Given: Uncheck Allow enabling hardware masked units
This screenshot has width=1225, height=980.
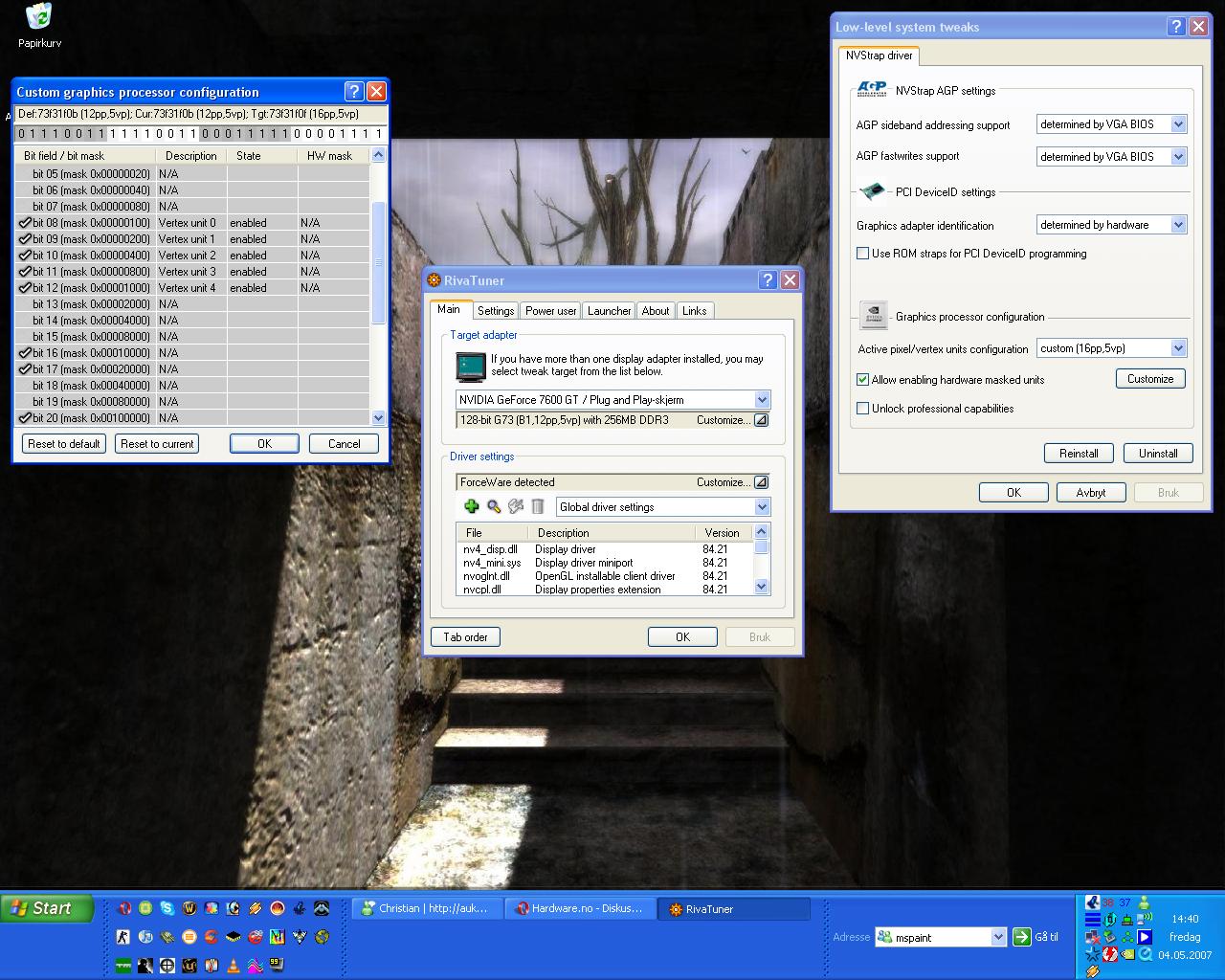Looking at the screenshot, I should [862, 380].
